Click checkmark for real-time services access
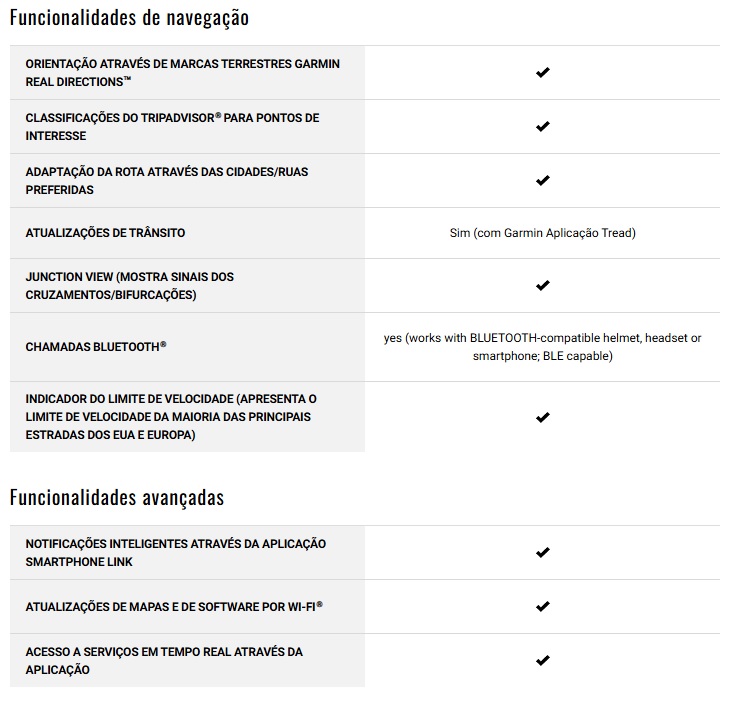 [x=542, y=660]
